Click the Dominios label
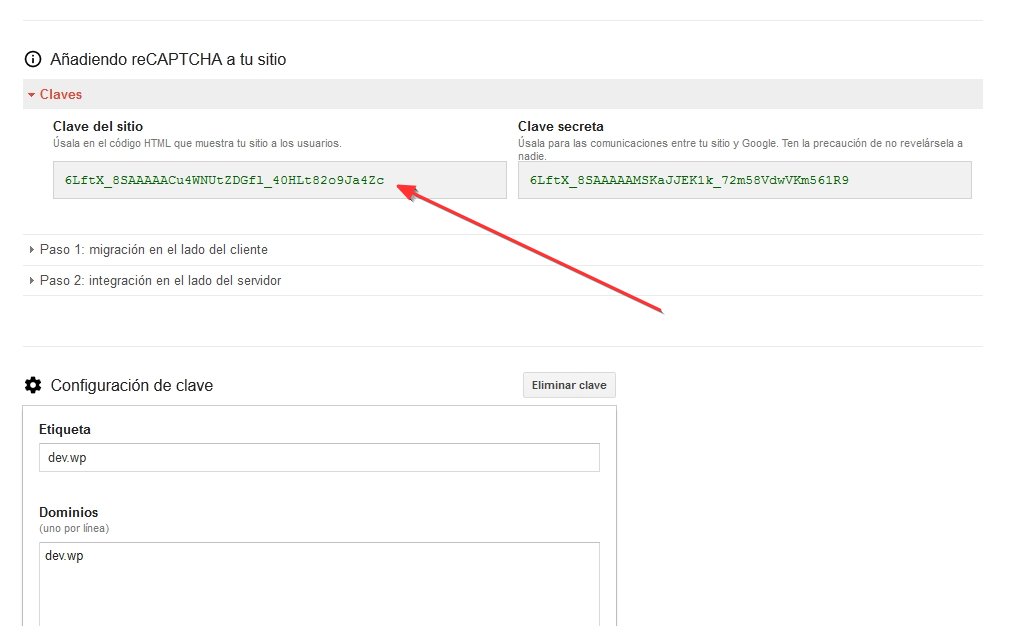The width and height of the screenshot is (1026, 626). pyautogui.click(x=69, y=512)
